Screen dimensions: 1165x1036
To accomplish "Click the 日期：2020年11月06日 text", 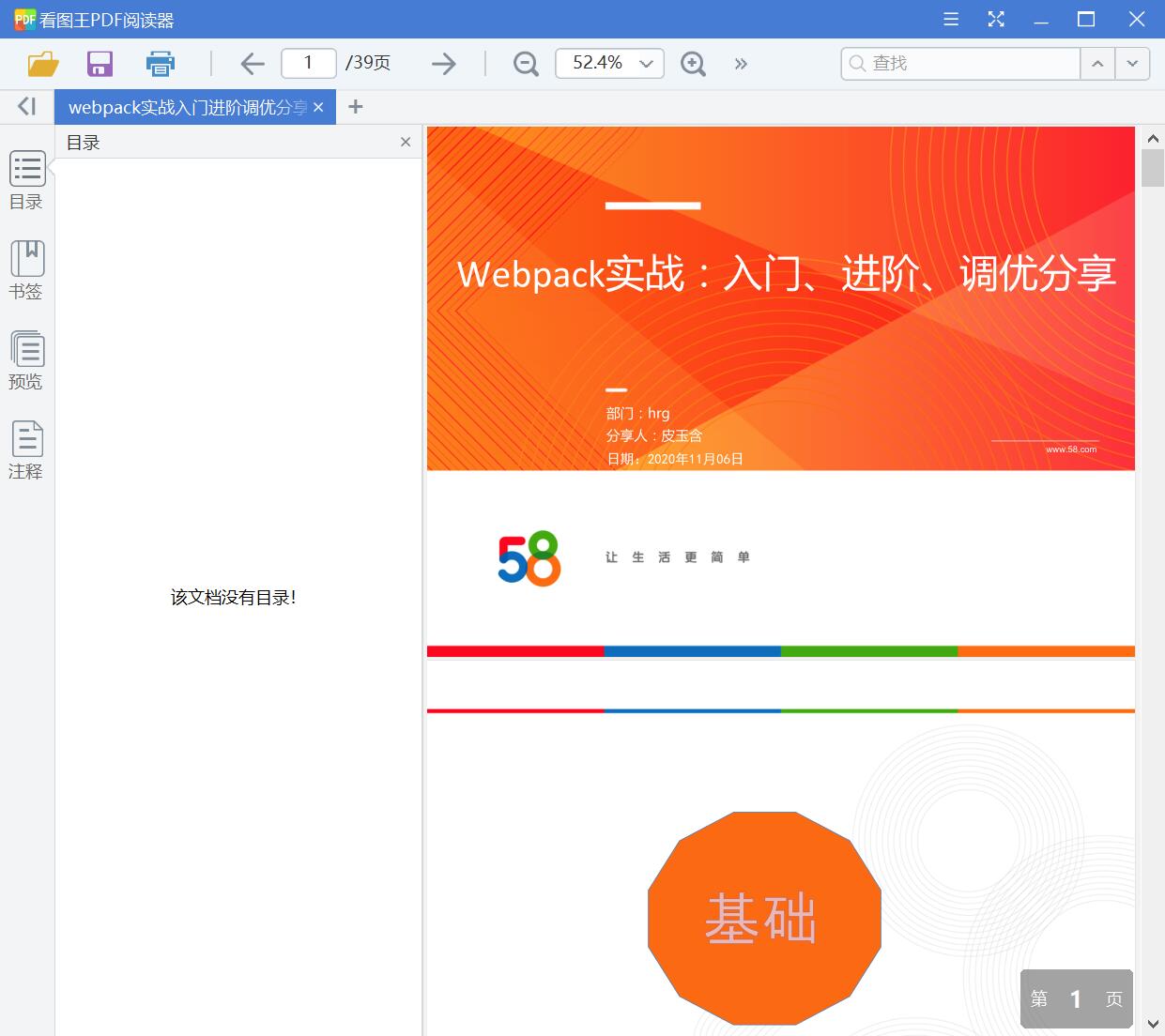I will (675, 459).
